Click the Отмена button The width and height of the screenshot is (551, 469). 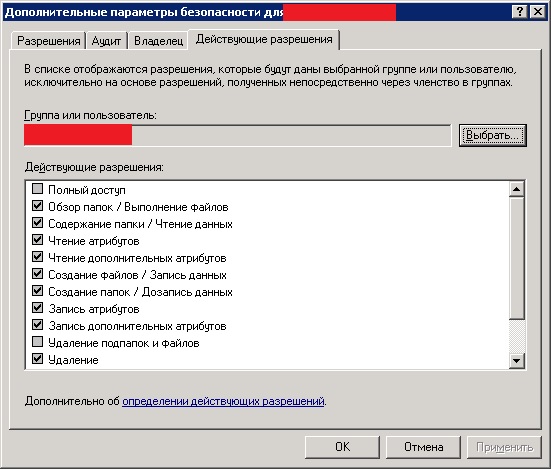point(423,447)
